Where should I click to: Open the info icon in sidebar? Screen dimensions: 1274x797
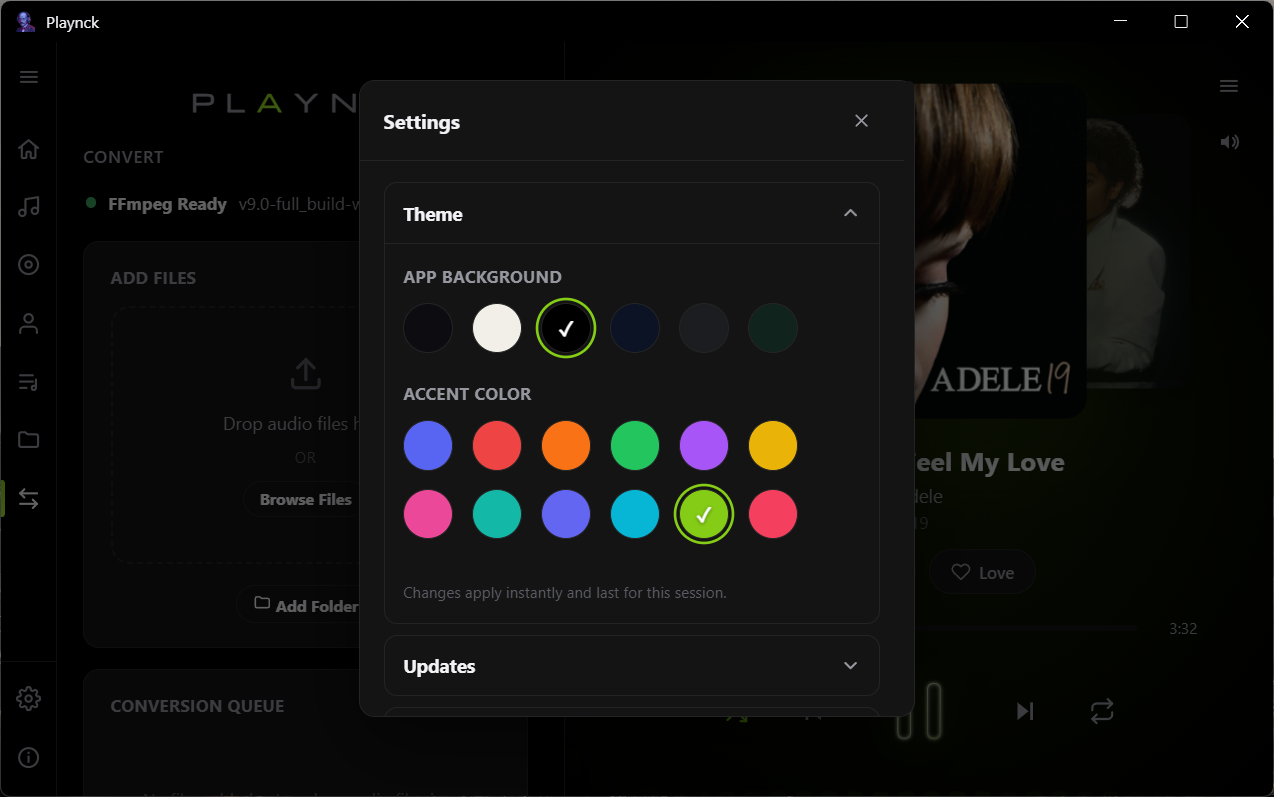pos(29,757)
